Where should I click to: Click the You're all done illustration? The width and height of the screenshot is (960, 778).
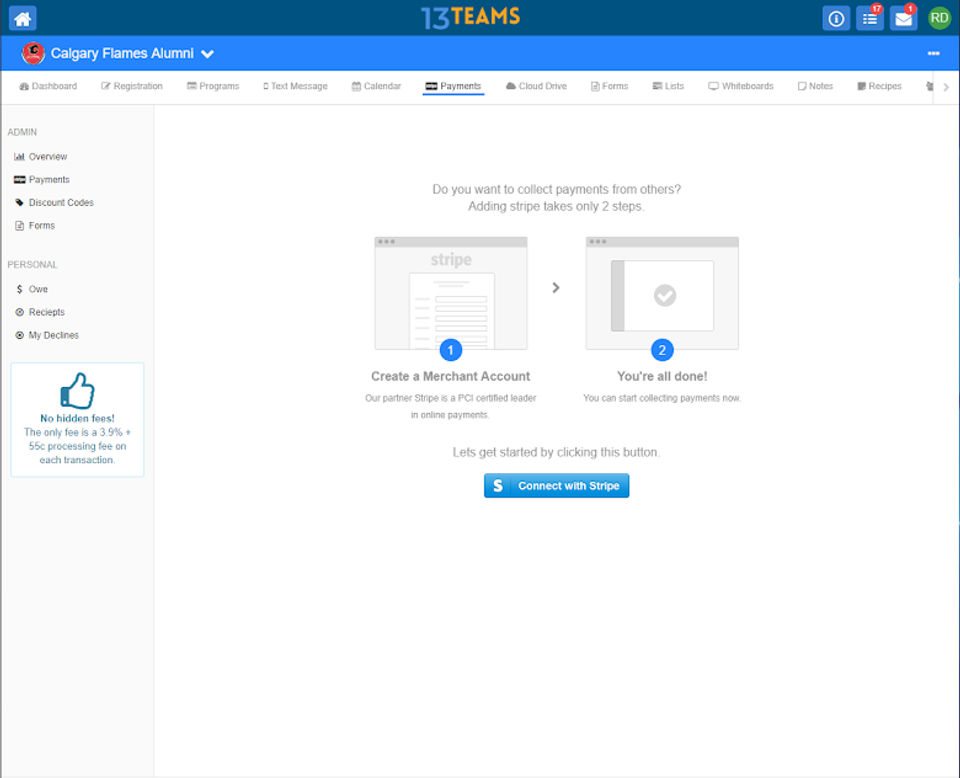point(662,293)
